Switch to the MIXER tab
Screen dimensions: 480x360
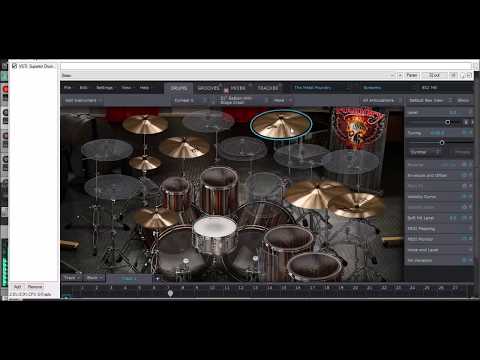pyautogui.click(x=238, y=88)
